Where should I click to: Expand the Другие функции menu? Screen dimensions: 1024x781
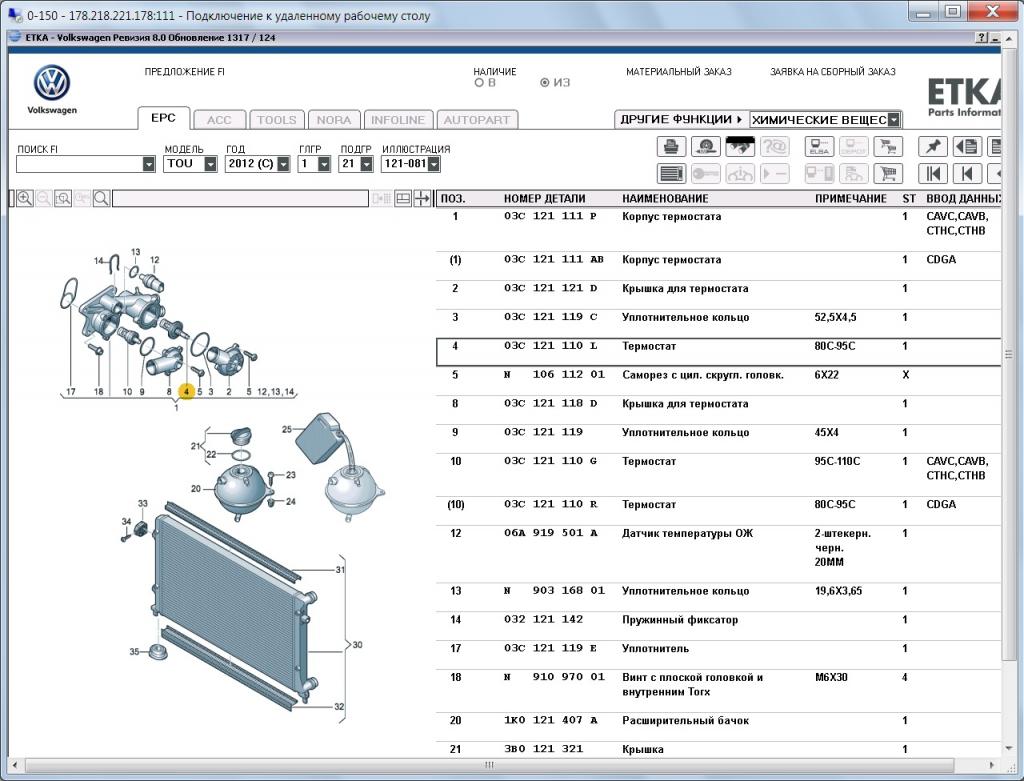coord(681,120)
